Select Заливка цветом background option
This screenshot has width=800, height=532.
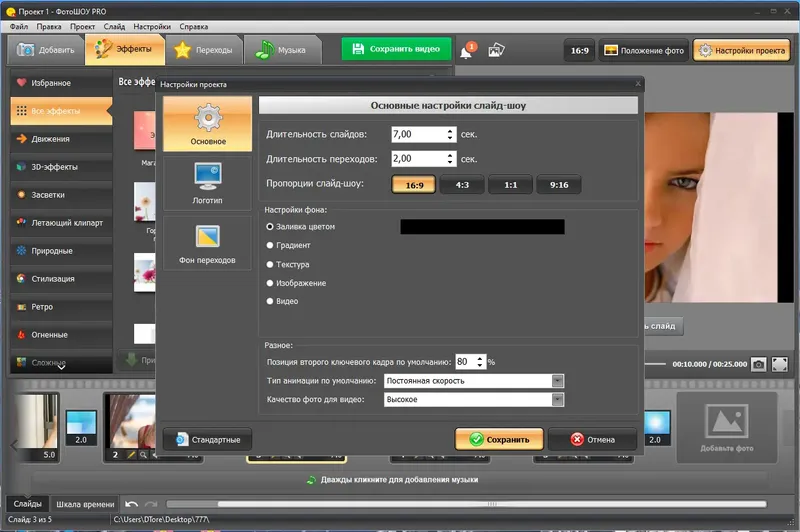pyautogui.click(x=301, y=226)
